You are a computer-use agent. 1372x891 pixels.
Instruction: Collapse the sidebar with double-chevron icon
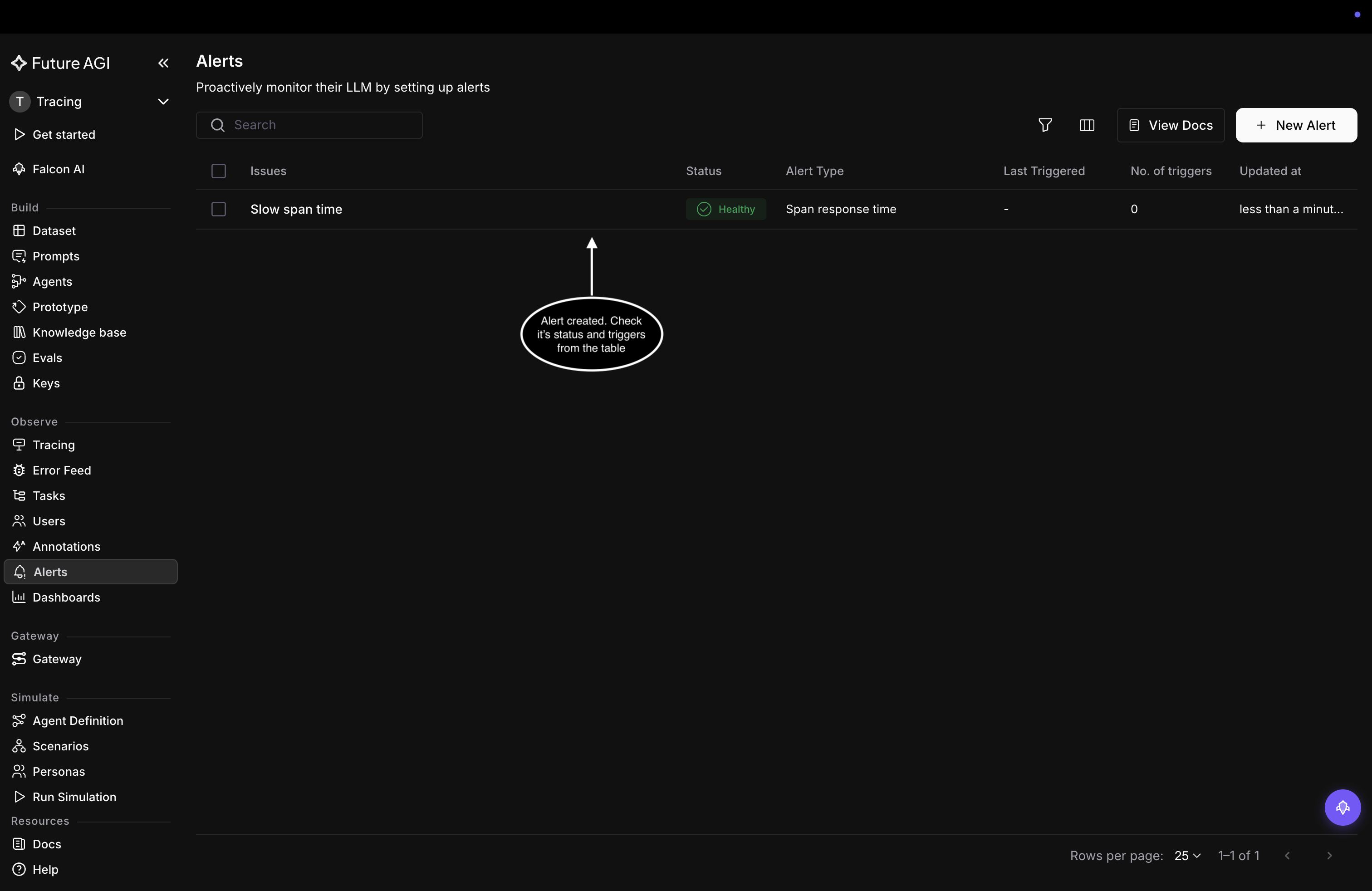coord(163,63)
